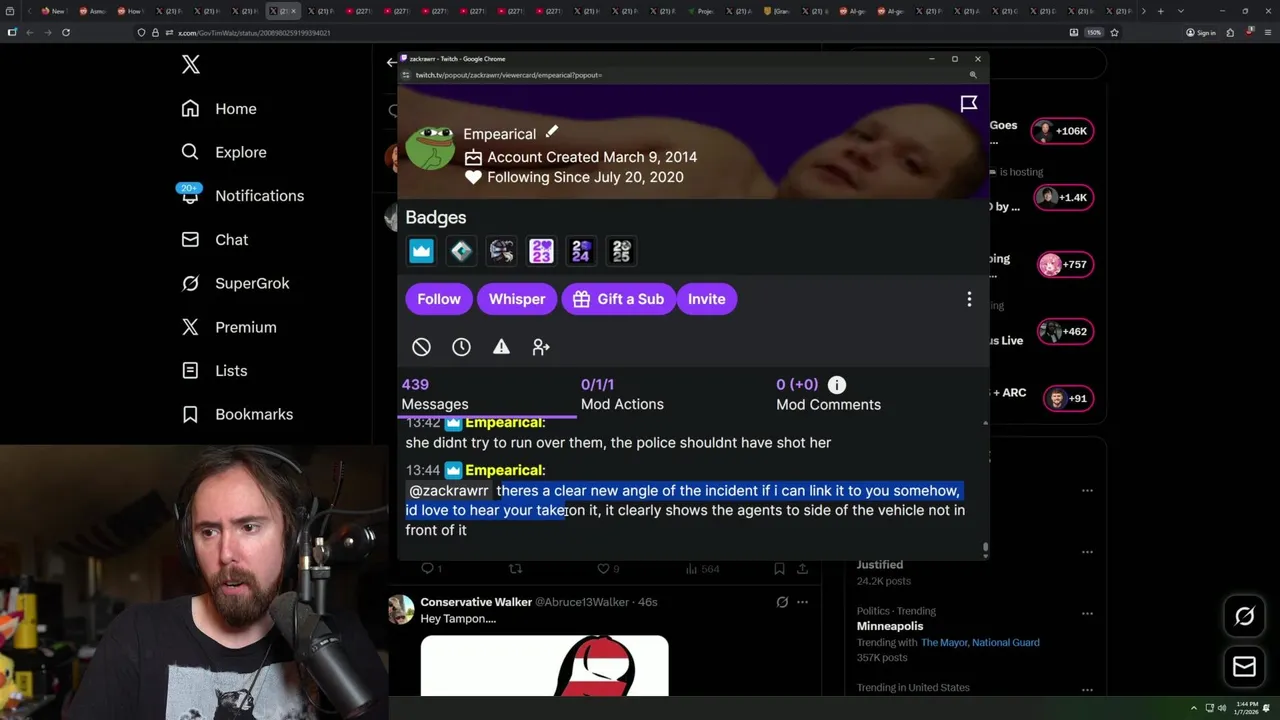Go to Home in X sidebar
The height and width of the screenshot is (720, 1280).
(220, 108)
